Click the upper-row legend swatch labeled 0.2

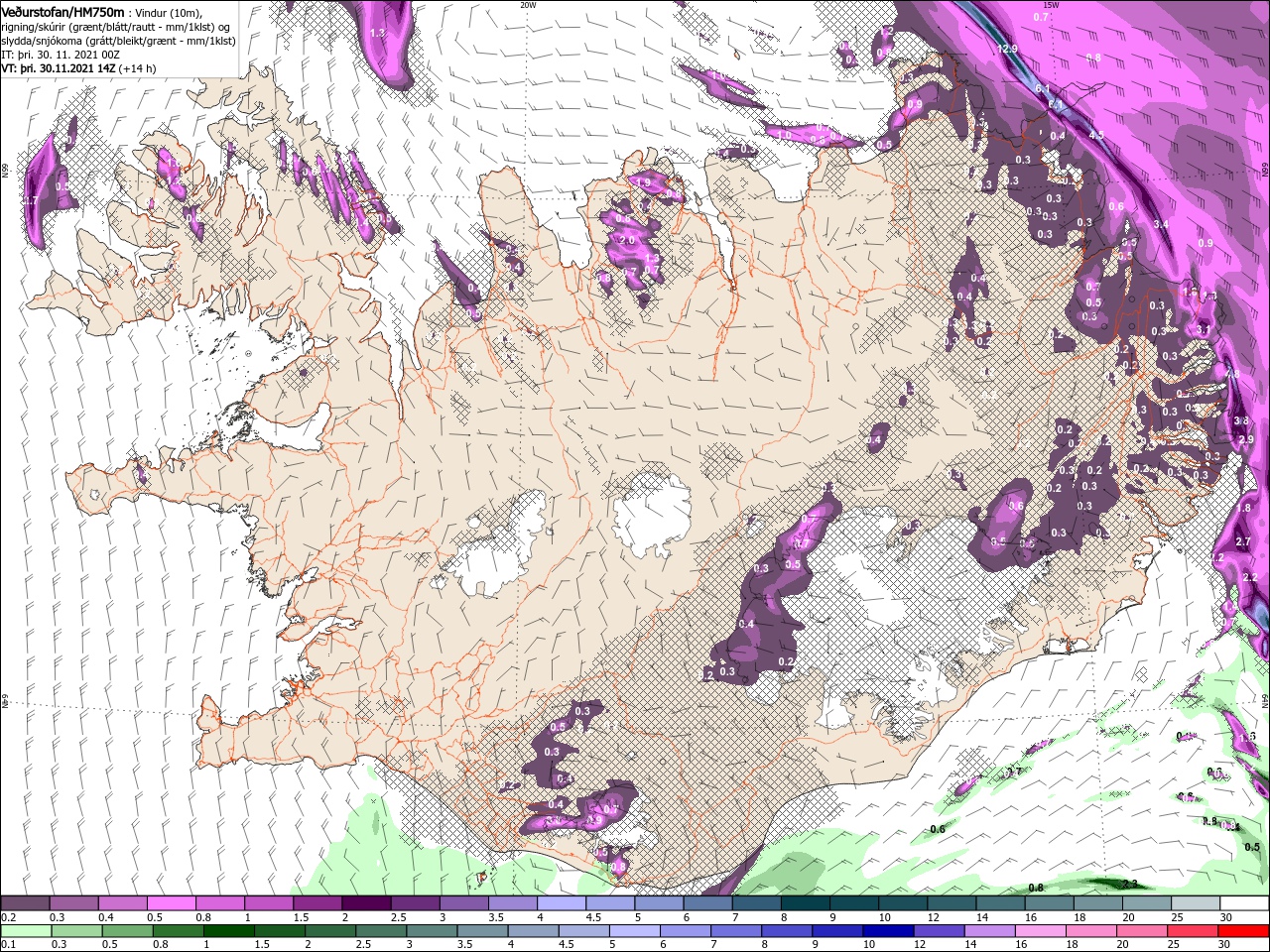[25, 903]
